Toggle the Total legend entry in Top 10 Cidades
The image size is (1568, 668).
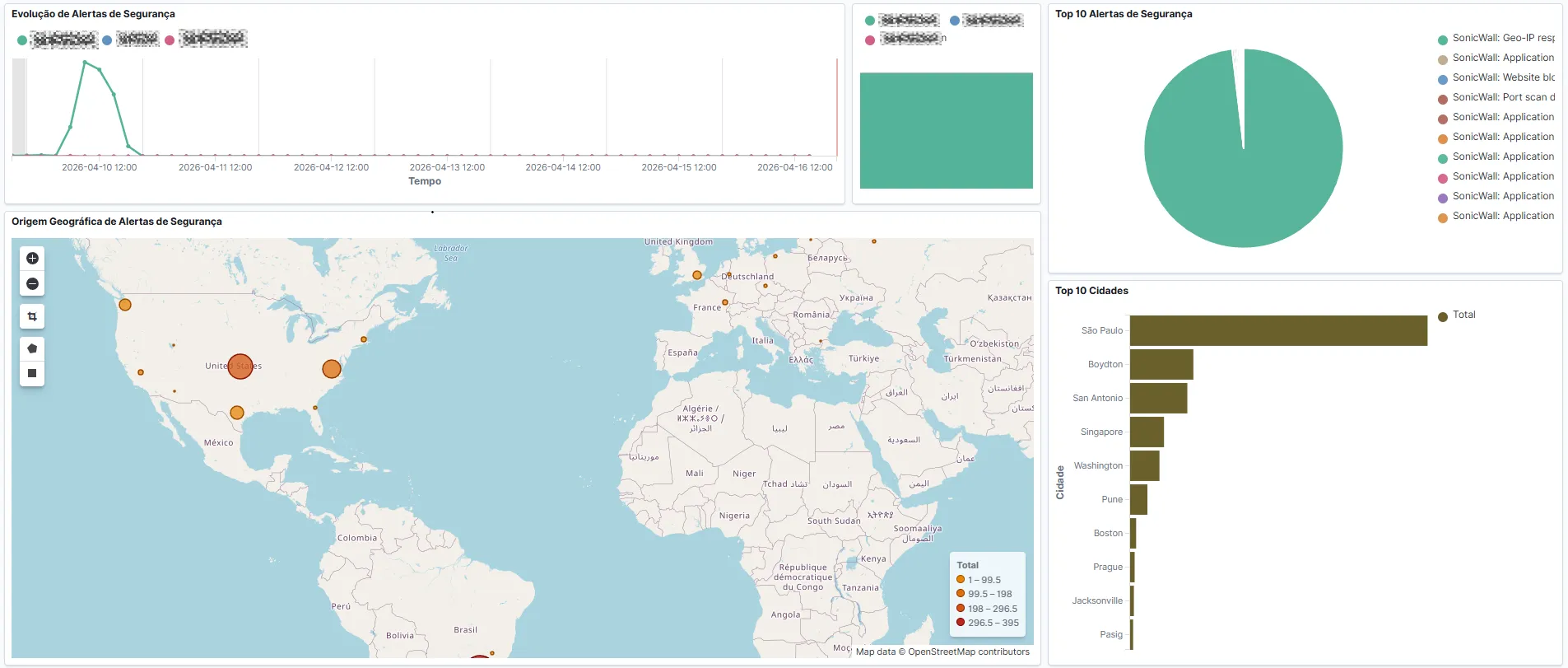click(1457, 315)
